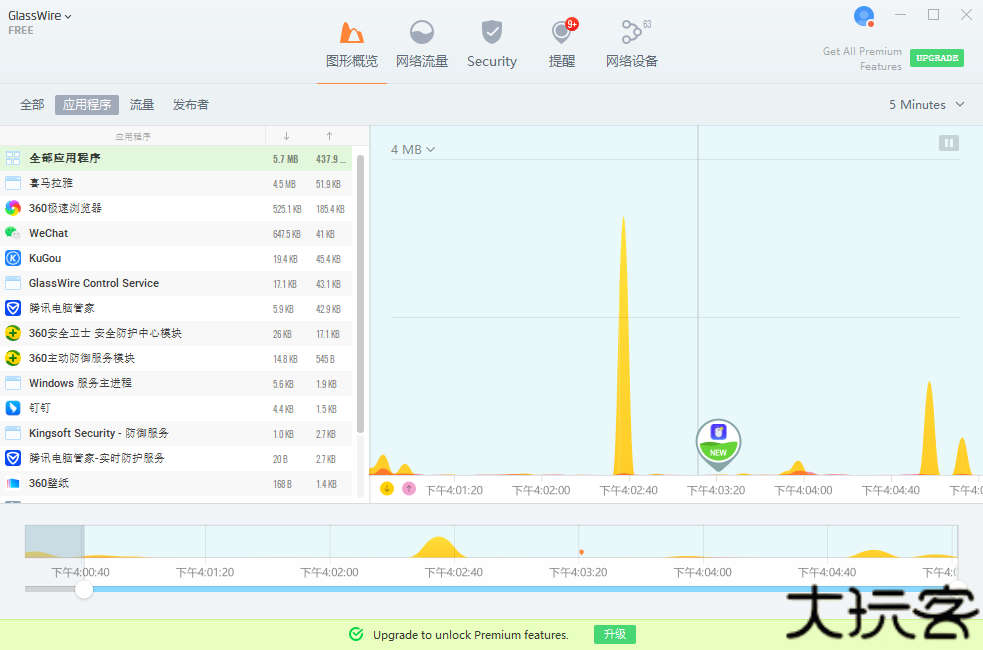
Task: Select the 360壁纸 row
Action: pos(176,484)
